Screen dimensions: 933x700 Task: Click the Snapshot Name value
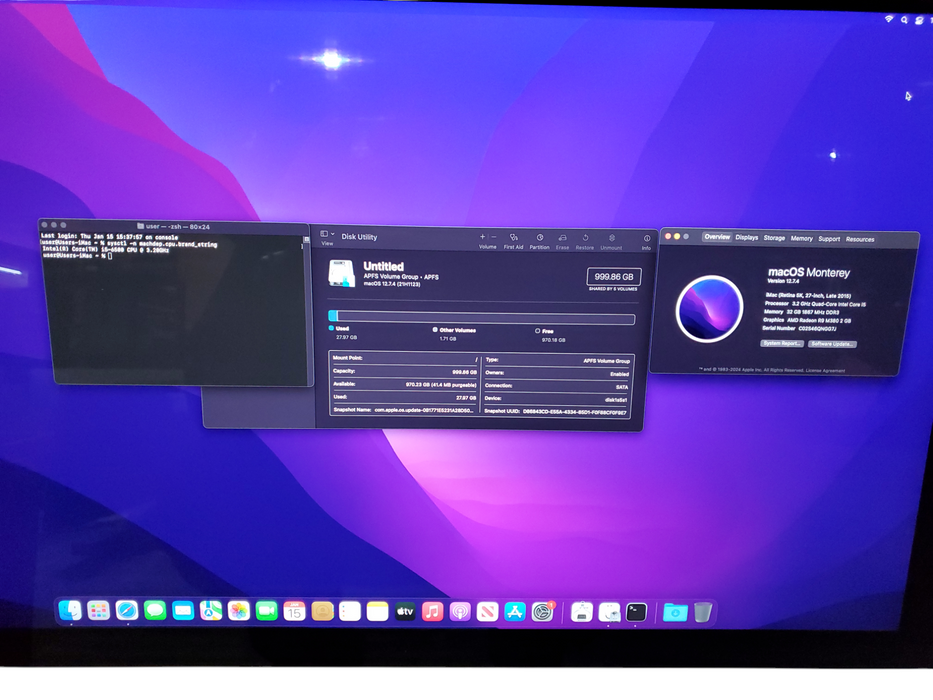click(x=424, y=410)
